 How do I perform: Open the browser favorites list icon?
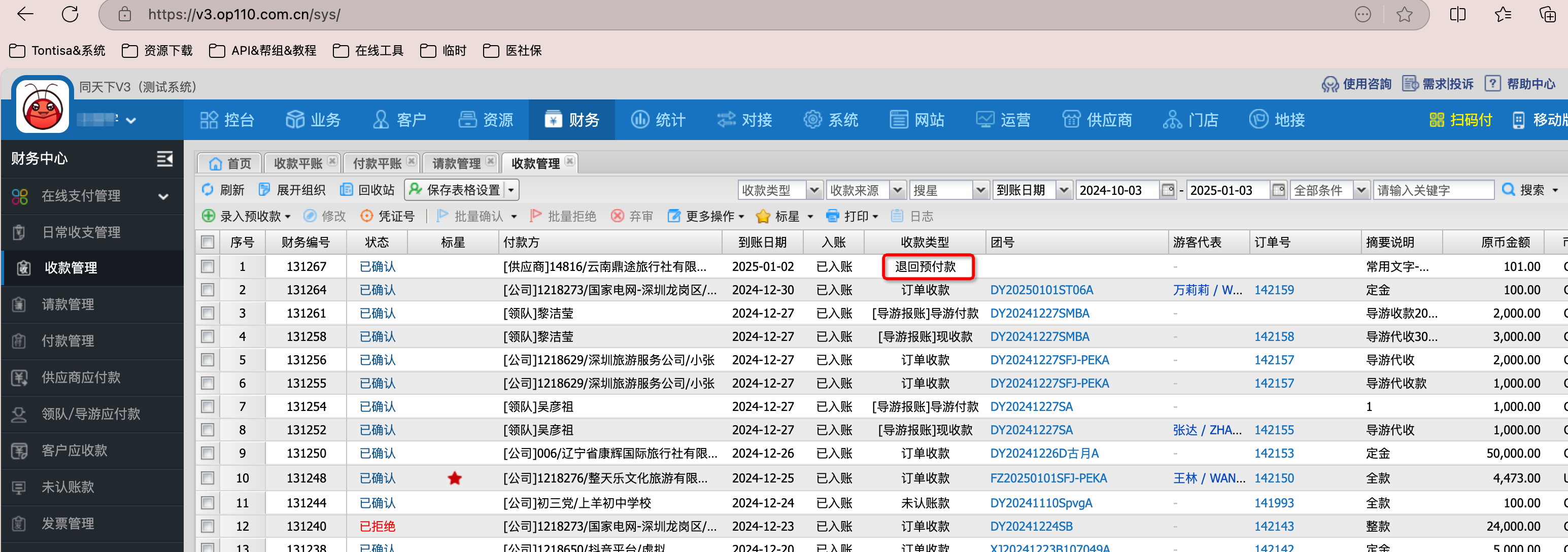click(1503, 14)
